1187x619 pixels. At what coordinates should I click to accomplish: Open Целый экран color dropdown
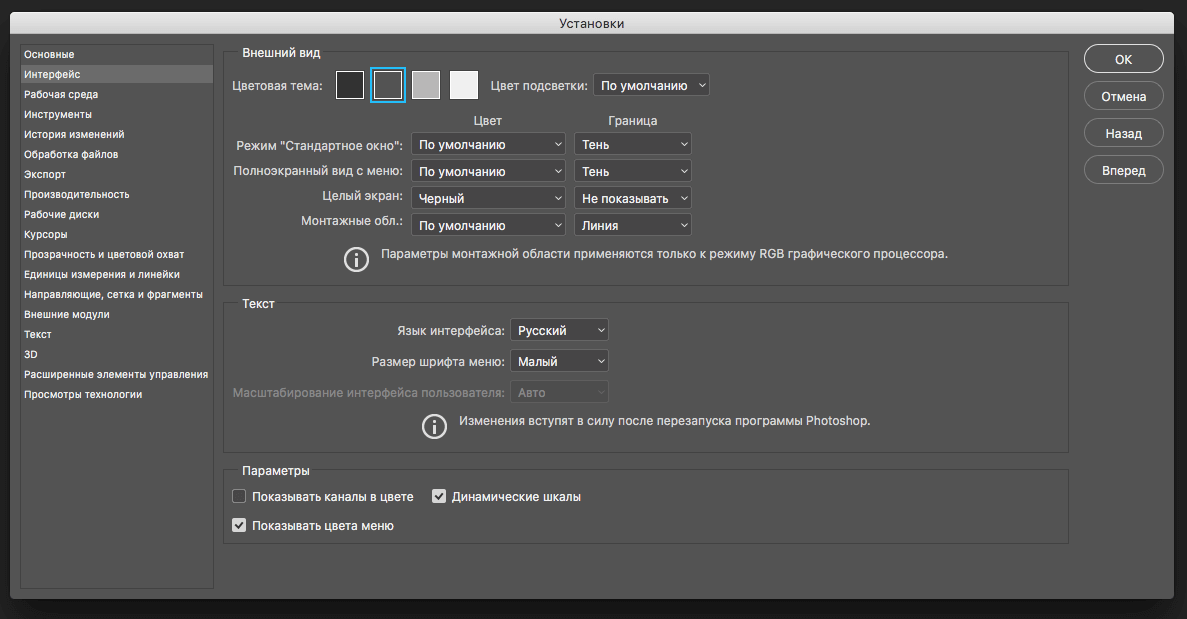489,198
